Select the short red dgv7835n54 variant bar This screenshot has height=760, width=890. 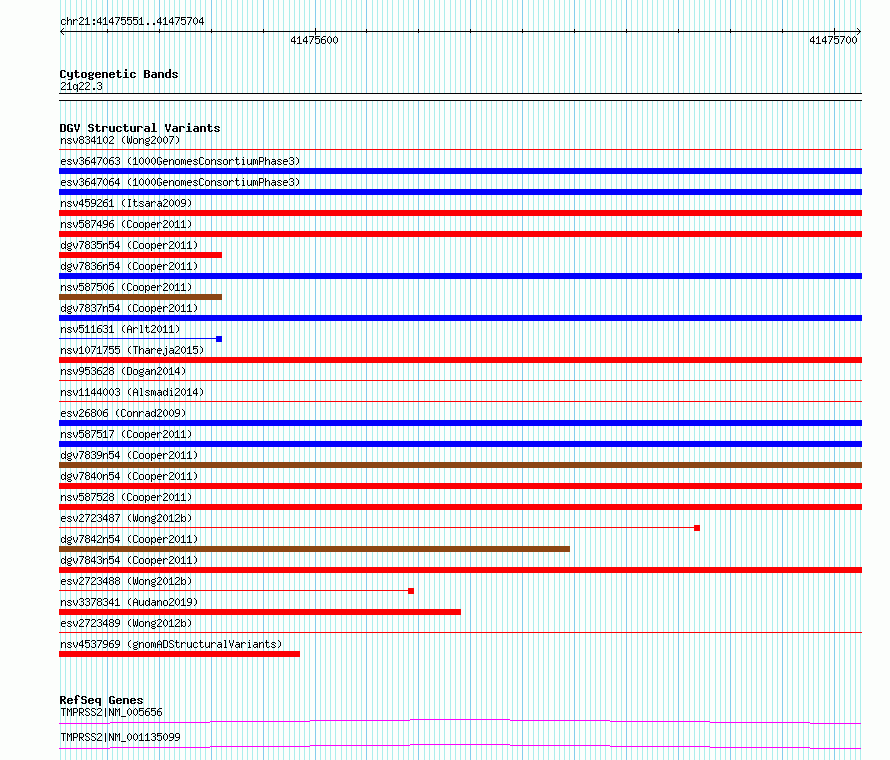coord(140,255)
